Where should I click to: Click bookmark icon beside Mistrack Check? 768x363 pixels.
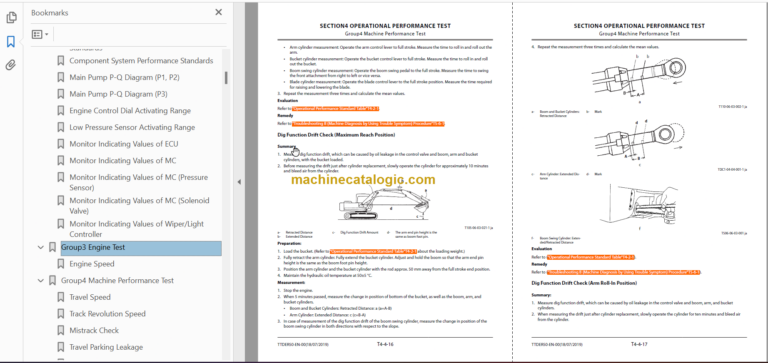[x=61, y=331]
